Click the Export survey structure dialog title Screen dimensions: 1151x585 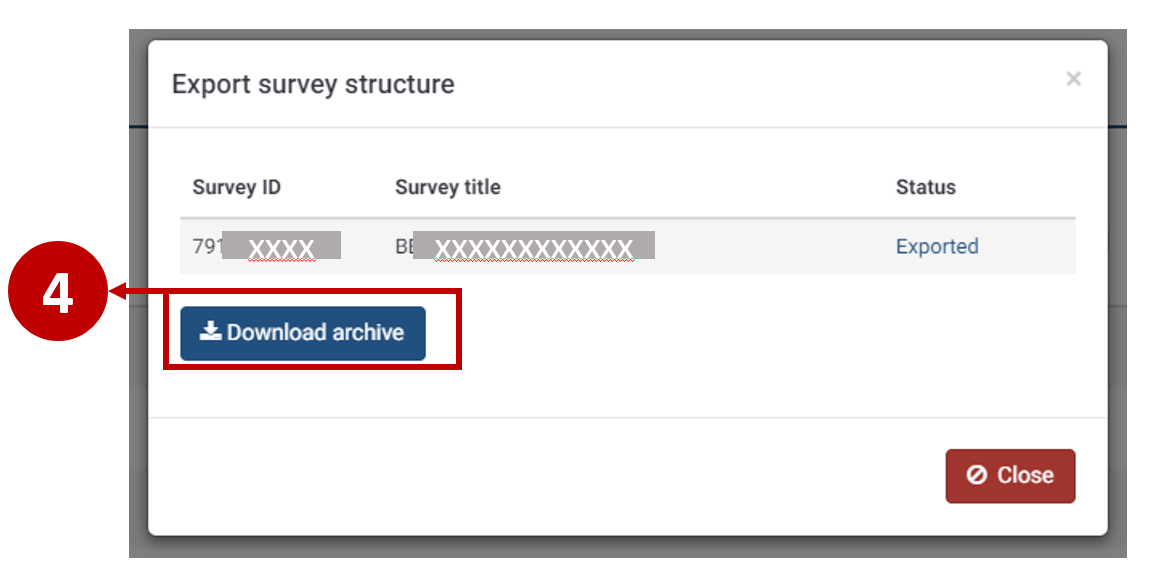(x=312, y=84)
